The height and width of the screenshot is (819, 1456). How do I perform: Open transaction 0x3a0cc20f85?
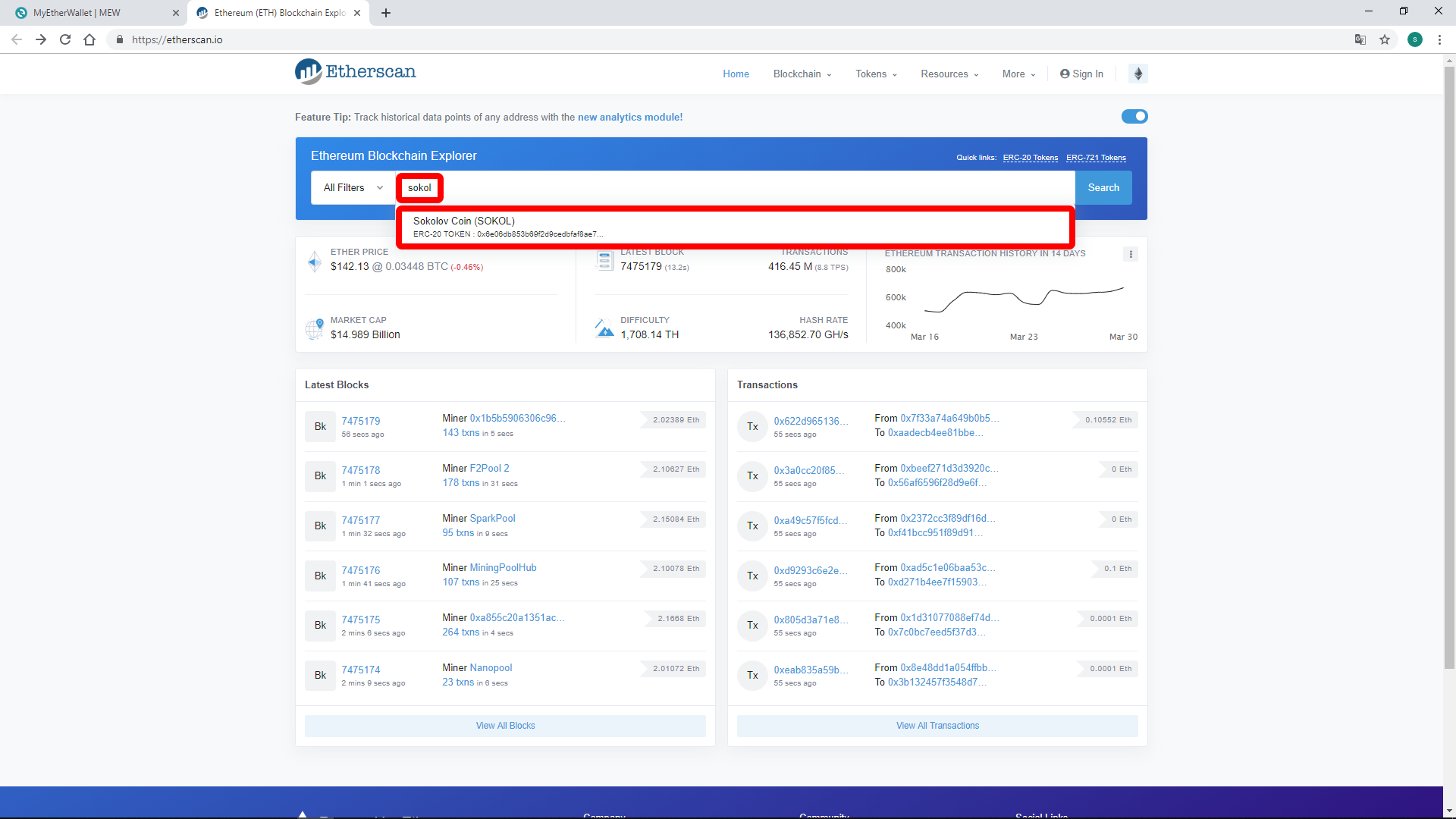[x=810, y=470]
